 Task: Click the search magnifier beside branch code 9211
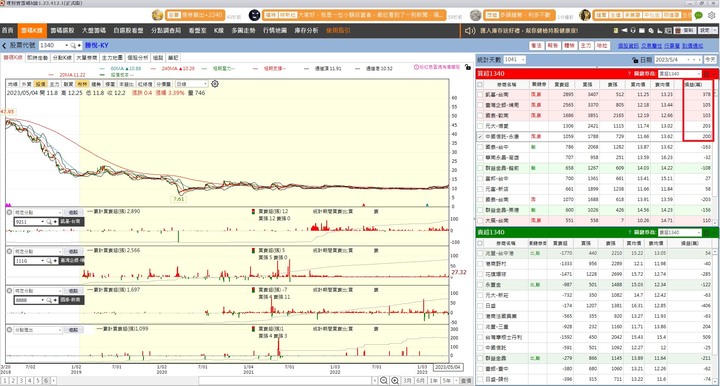point(49,222)
